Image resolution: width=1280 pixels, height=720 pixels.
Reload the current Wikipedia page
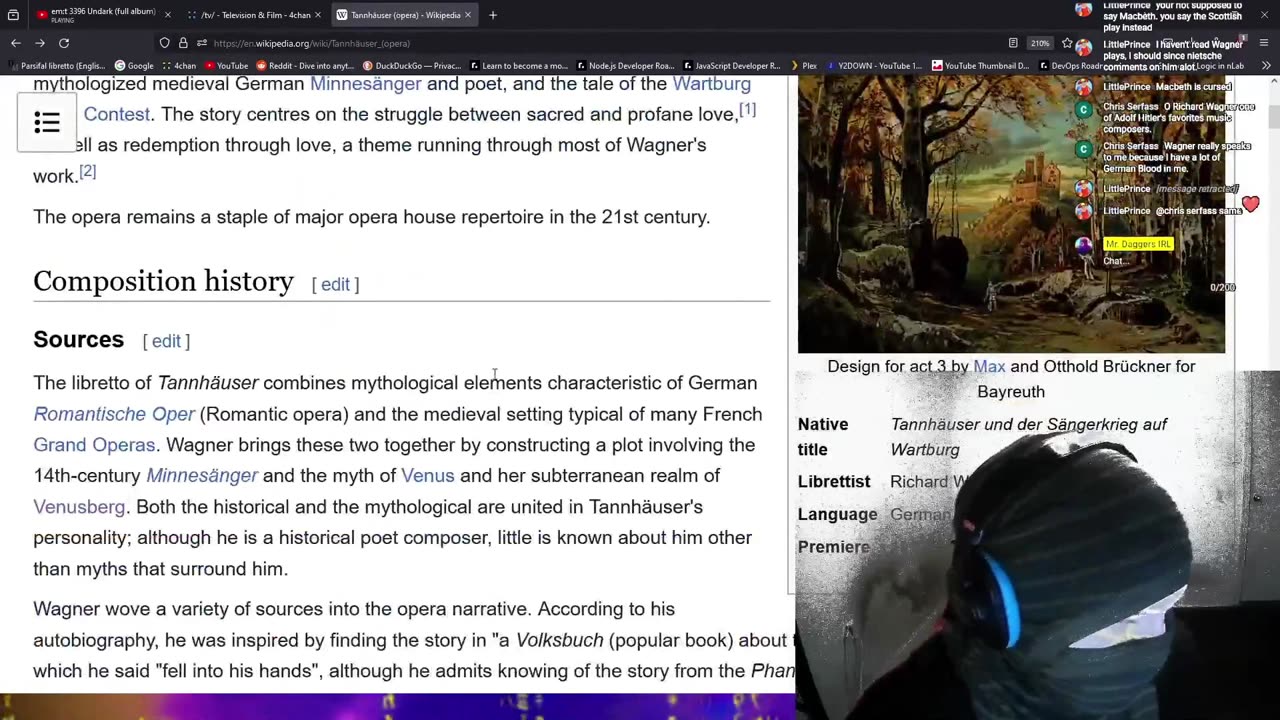[64, 43]
